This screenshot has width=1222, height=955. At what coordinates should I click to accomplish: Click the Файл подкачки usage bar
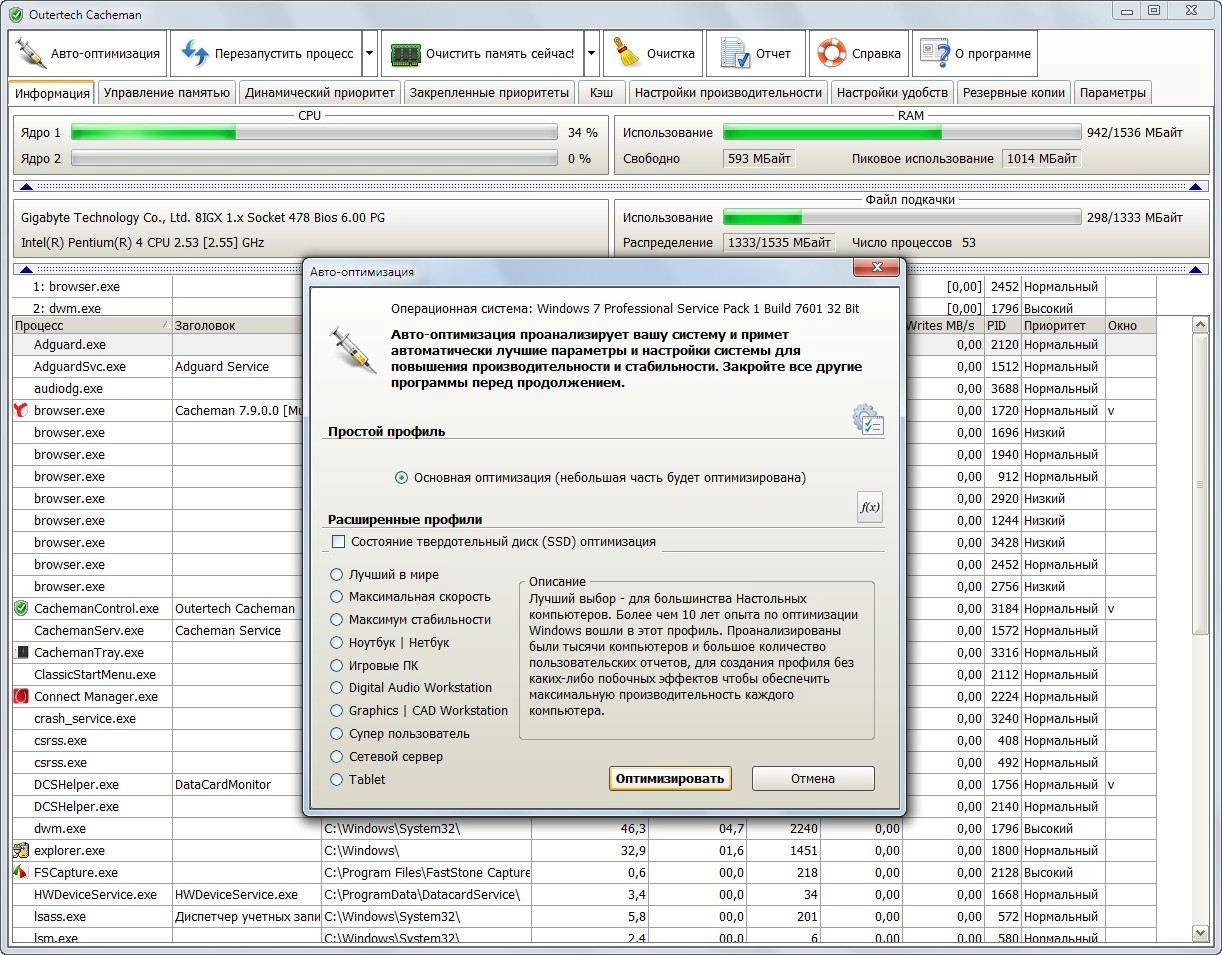click(902, 217)
